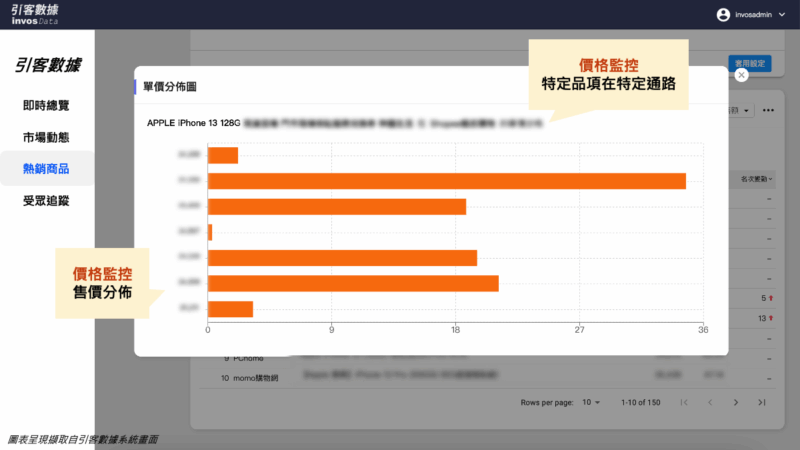The height and width of the screenshot is (450, 800).
Task: Click the longest orange bar in chart
Action: click(x=446, y=181)
